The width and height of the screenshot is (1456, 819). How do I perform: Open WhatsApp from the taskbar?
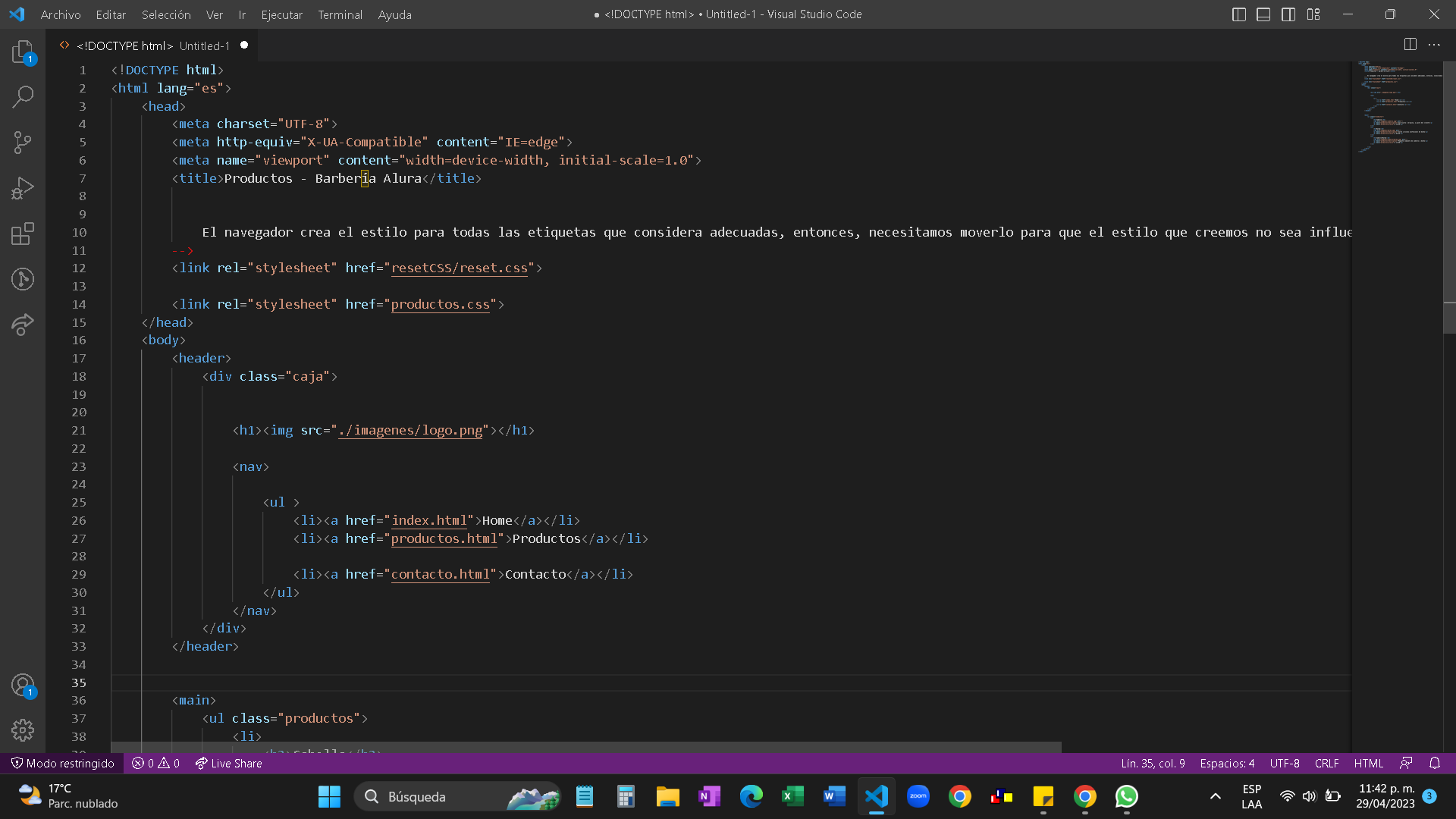coord(1126,796)
